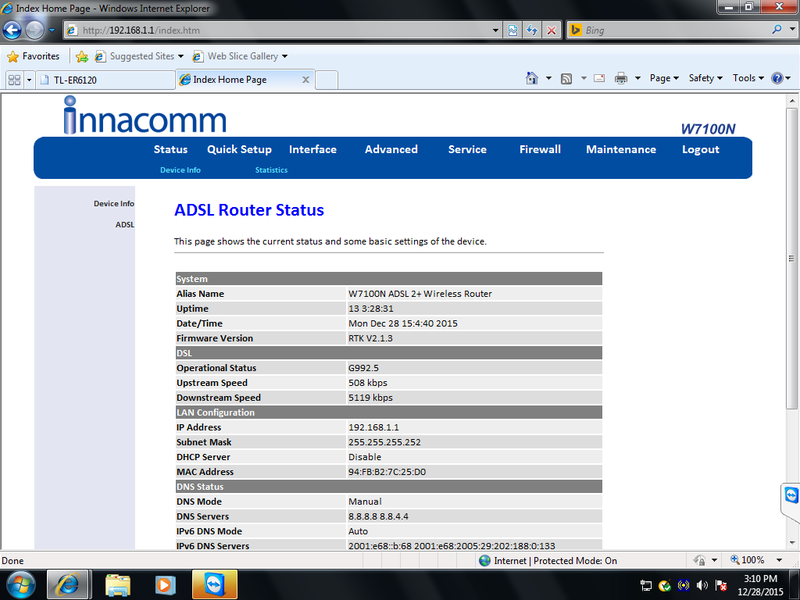Image resolution: width=800 pixels, height=600 pixels.
Task: Click the Statistics submenu link
Action: [x=271, y=170]
